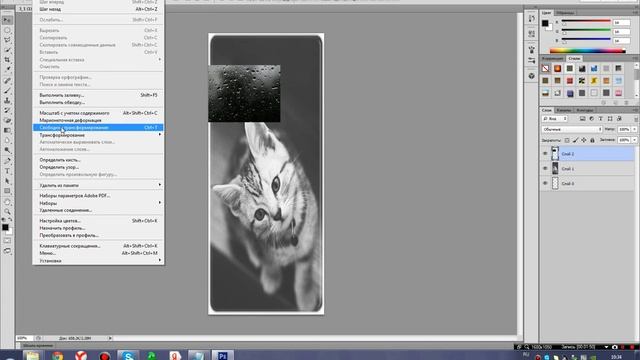Choose Марионеточная деформация menu item
Screen dimensions: 640x360
98,120
